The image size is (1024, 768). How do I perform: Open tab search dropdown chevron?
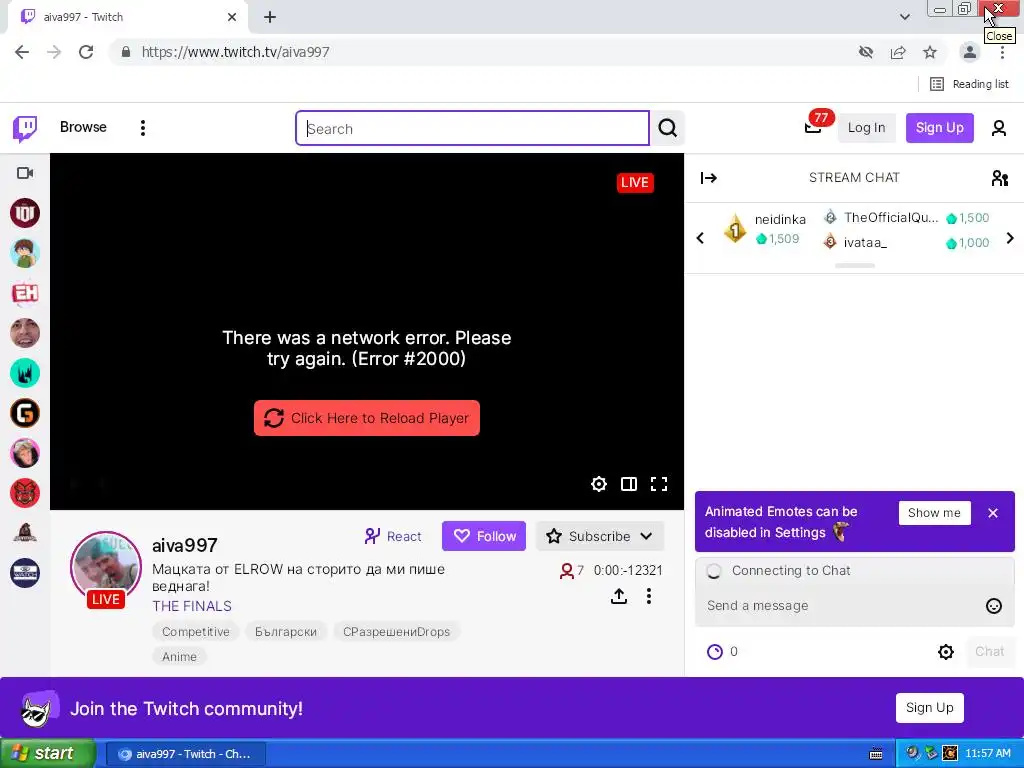pos(904,17)
